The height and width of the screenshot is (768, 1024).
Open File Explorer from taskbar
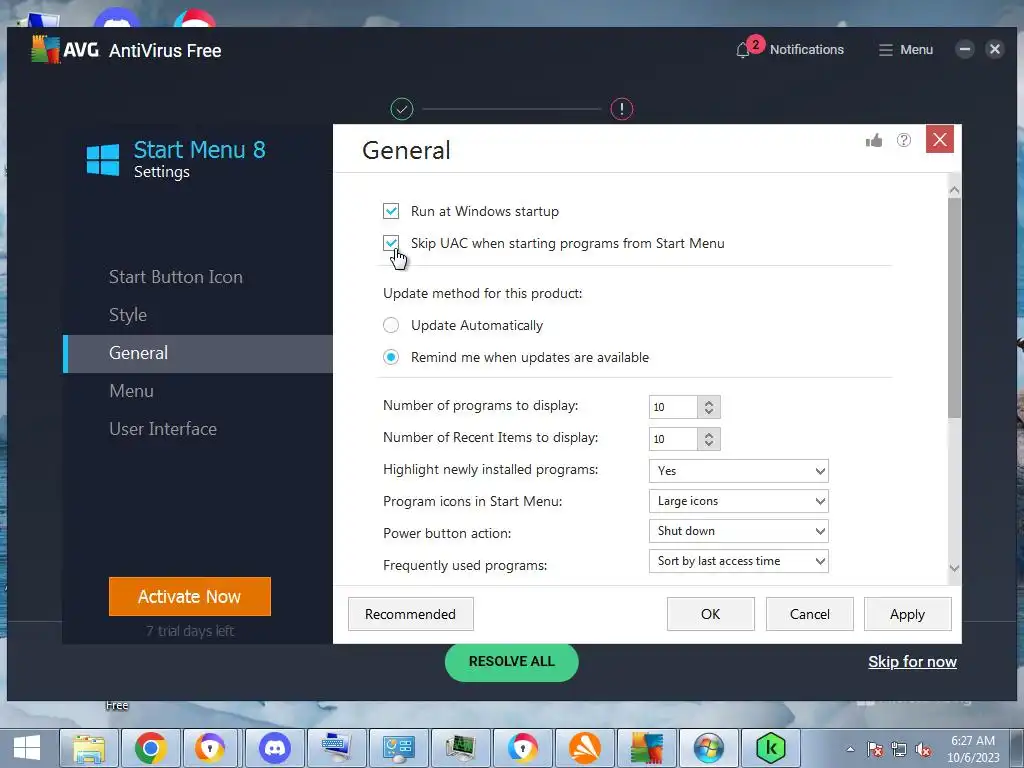(x=89, y=748)
